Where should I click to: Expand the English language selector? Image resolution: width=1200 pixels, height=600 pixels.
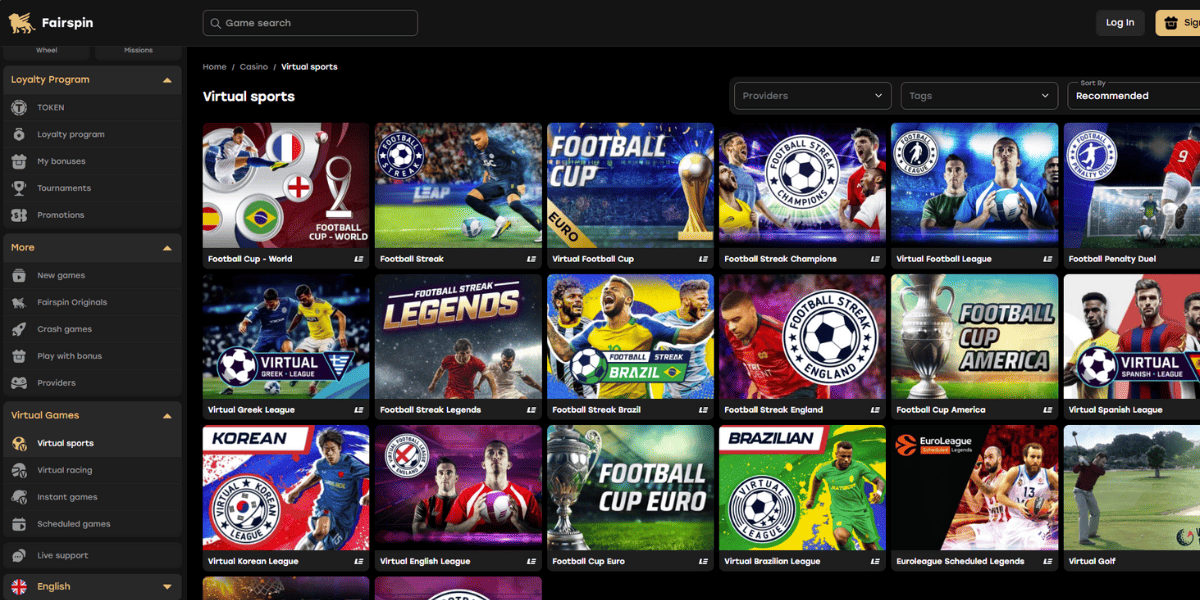[91, 587]
